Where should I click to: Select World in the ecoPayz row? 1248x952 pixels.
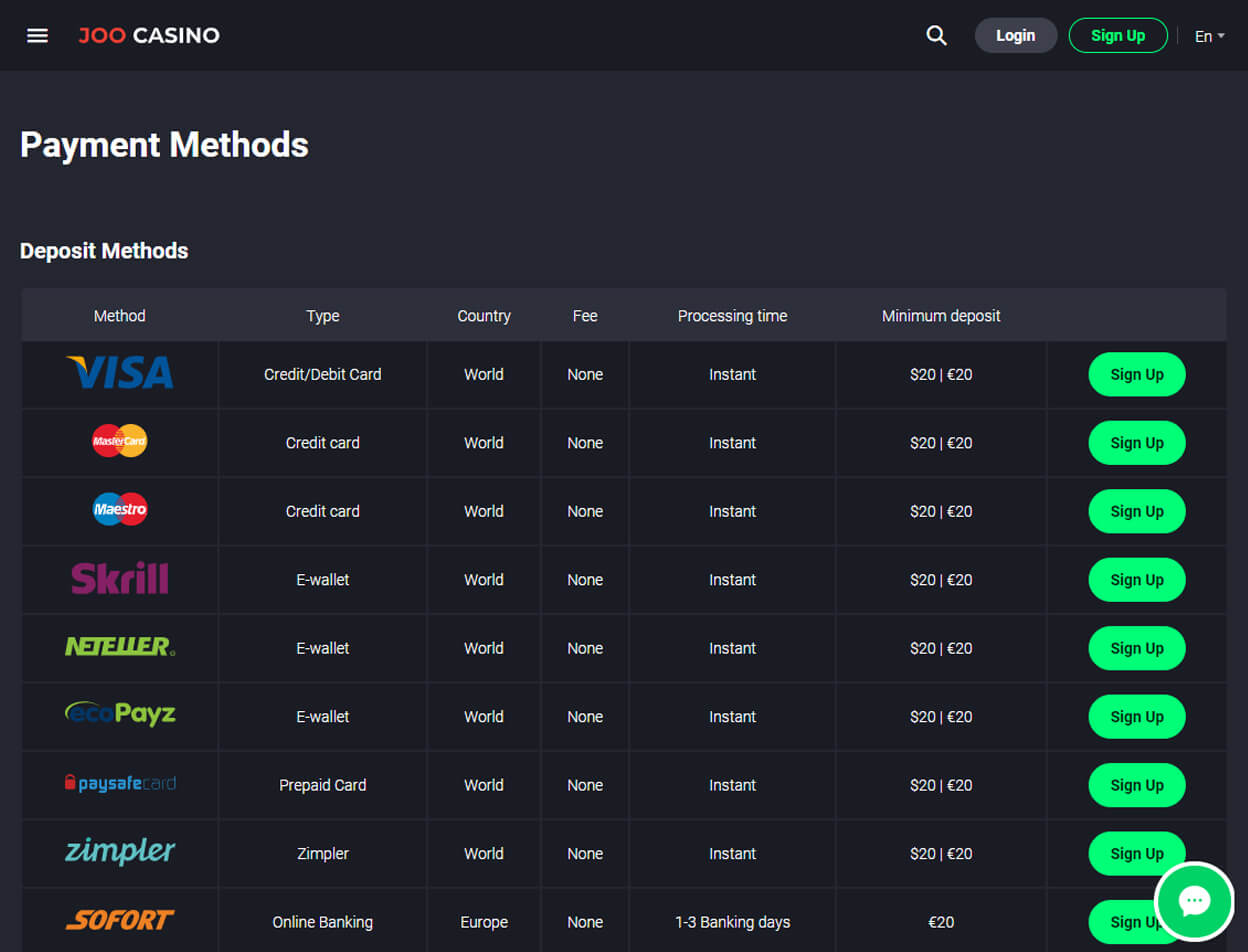(484, 717)
